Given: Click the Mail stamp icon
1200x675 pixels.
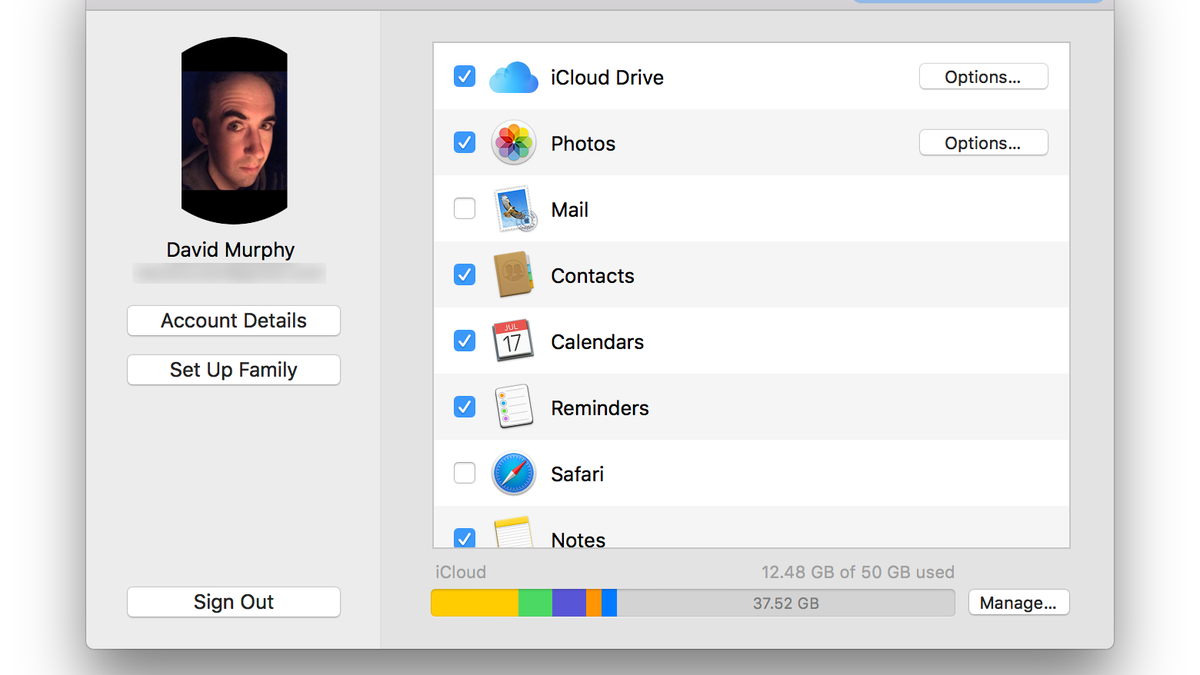Looking at the screenshot, I should (x=515, y=210).
